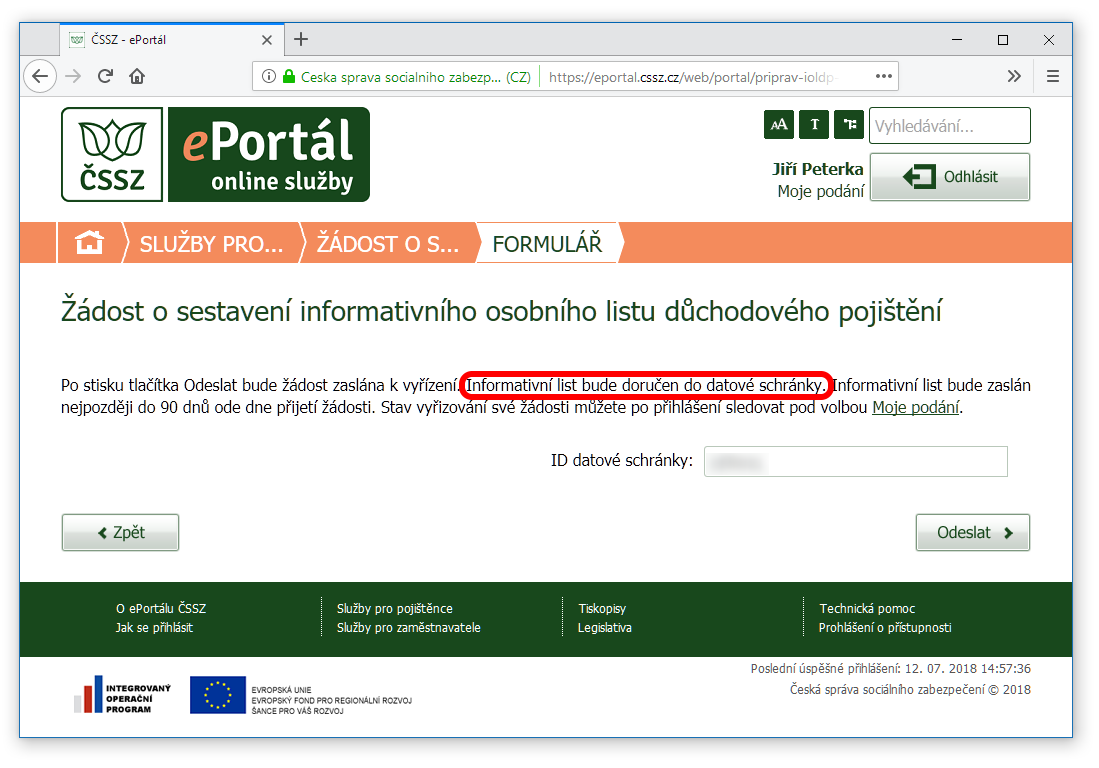Viewport: 1099px width, 768px height.
Task: Maximize the browser window
Action: pos(1003,40)
